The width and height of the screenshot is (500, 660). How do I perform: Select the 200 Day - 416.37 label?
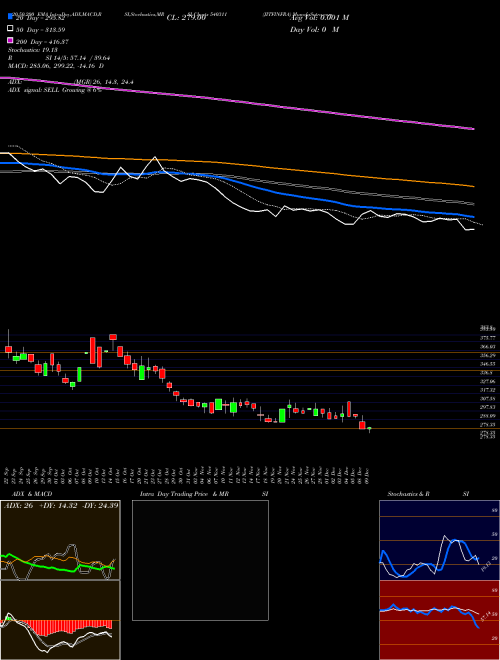tap(42, 42)
